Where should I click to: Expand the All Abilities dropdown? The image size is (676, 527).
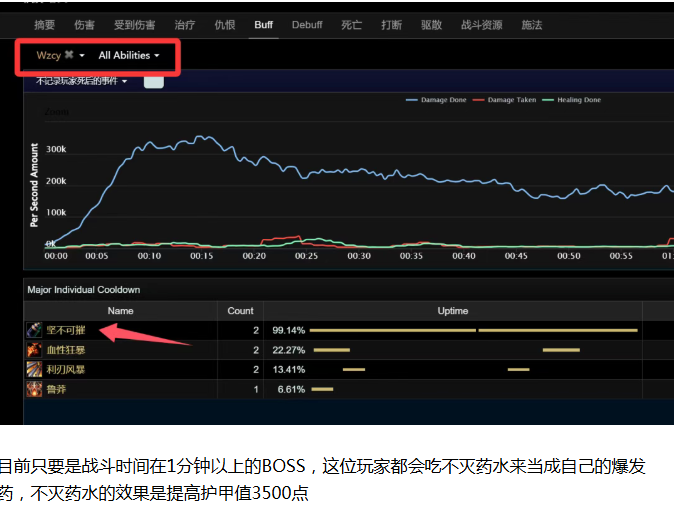pyautogui.click(x=129, y=56)
